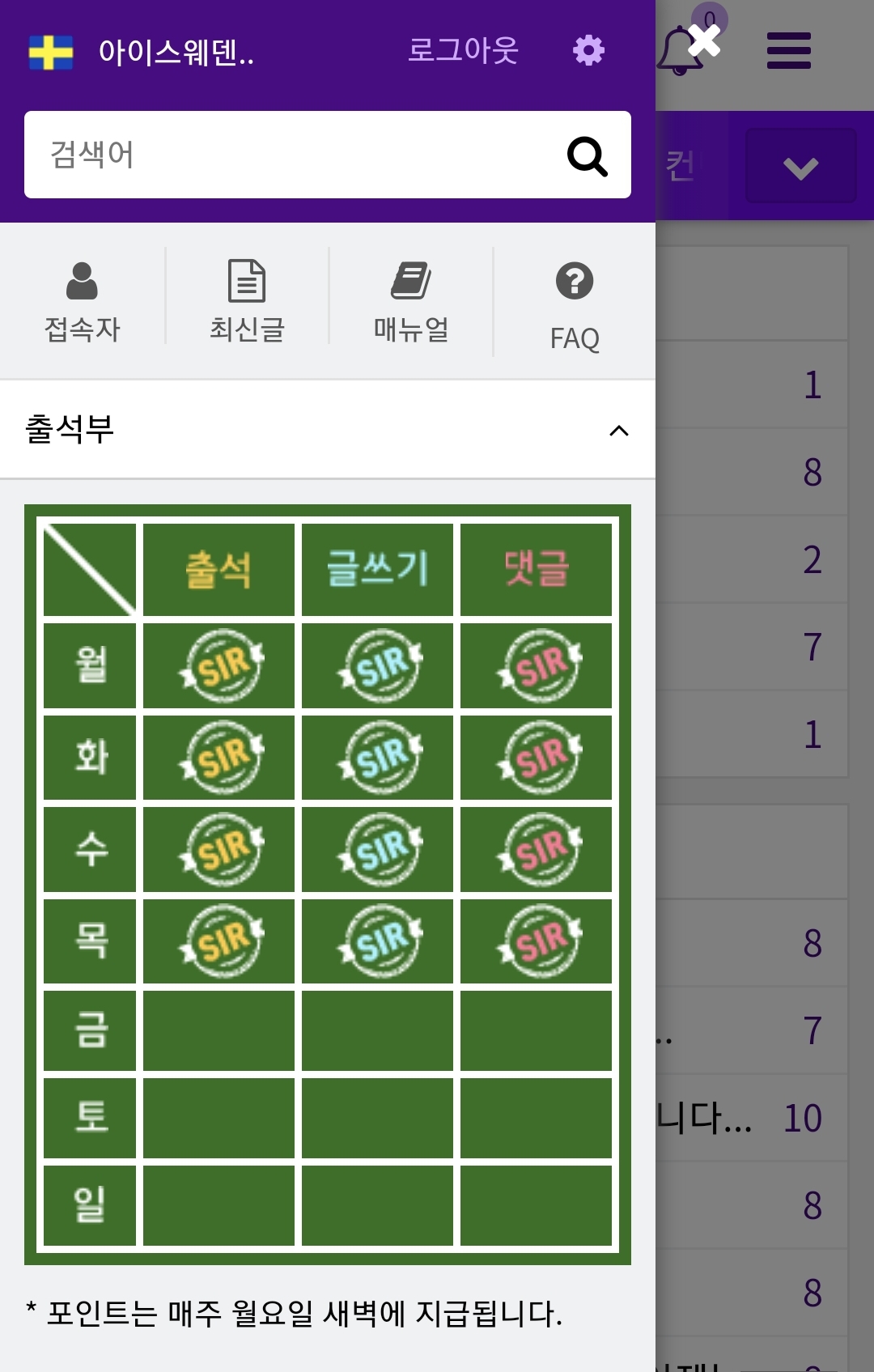
Task: Select the 글쓰기 column header
Action: [x=377, y=569]
